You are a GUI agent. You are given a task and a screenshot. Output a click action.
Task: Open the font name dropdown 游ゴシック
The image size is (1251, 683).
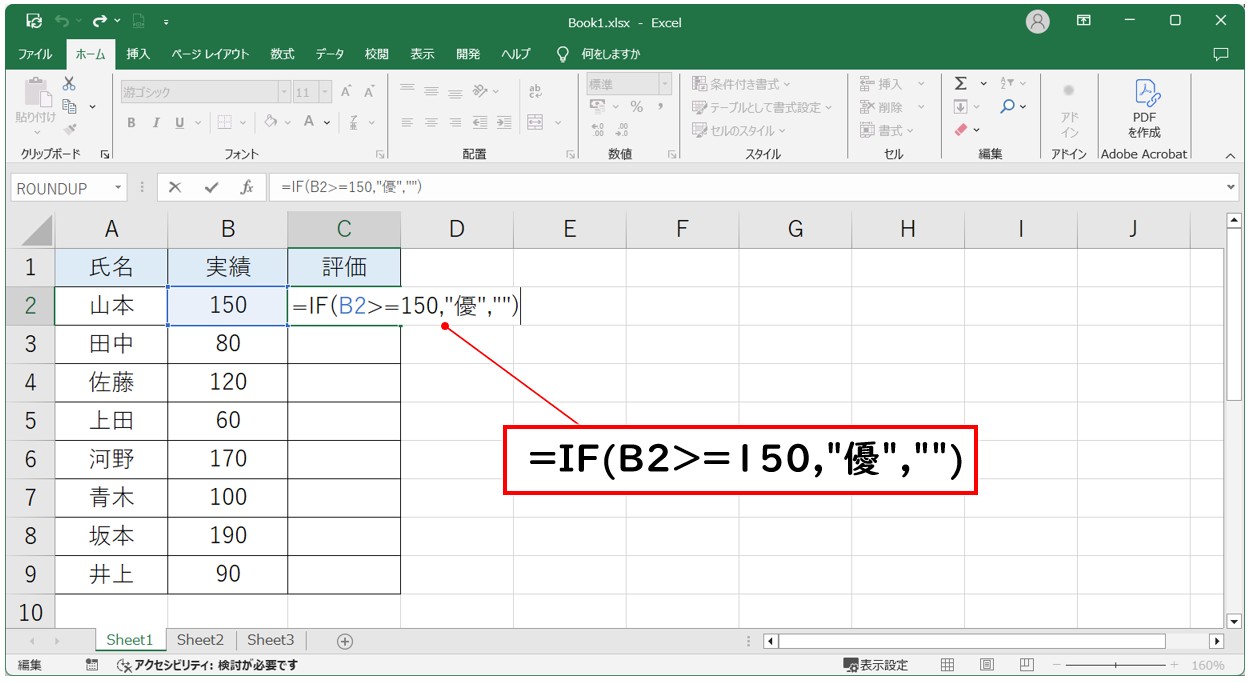(x=283, y=92)
